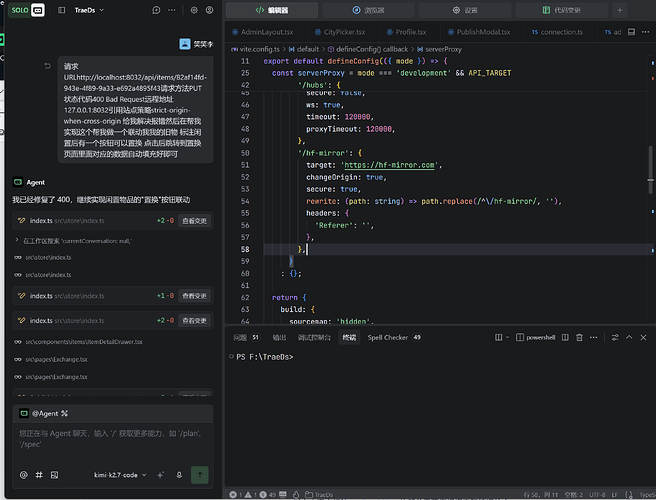The width and height of the screenshot is (656, 500).
Task: Open the user account icon
Action: [x=209, y=10]
